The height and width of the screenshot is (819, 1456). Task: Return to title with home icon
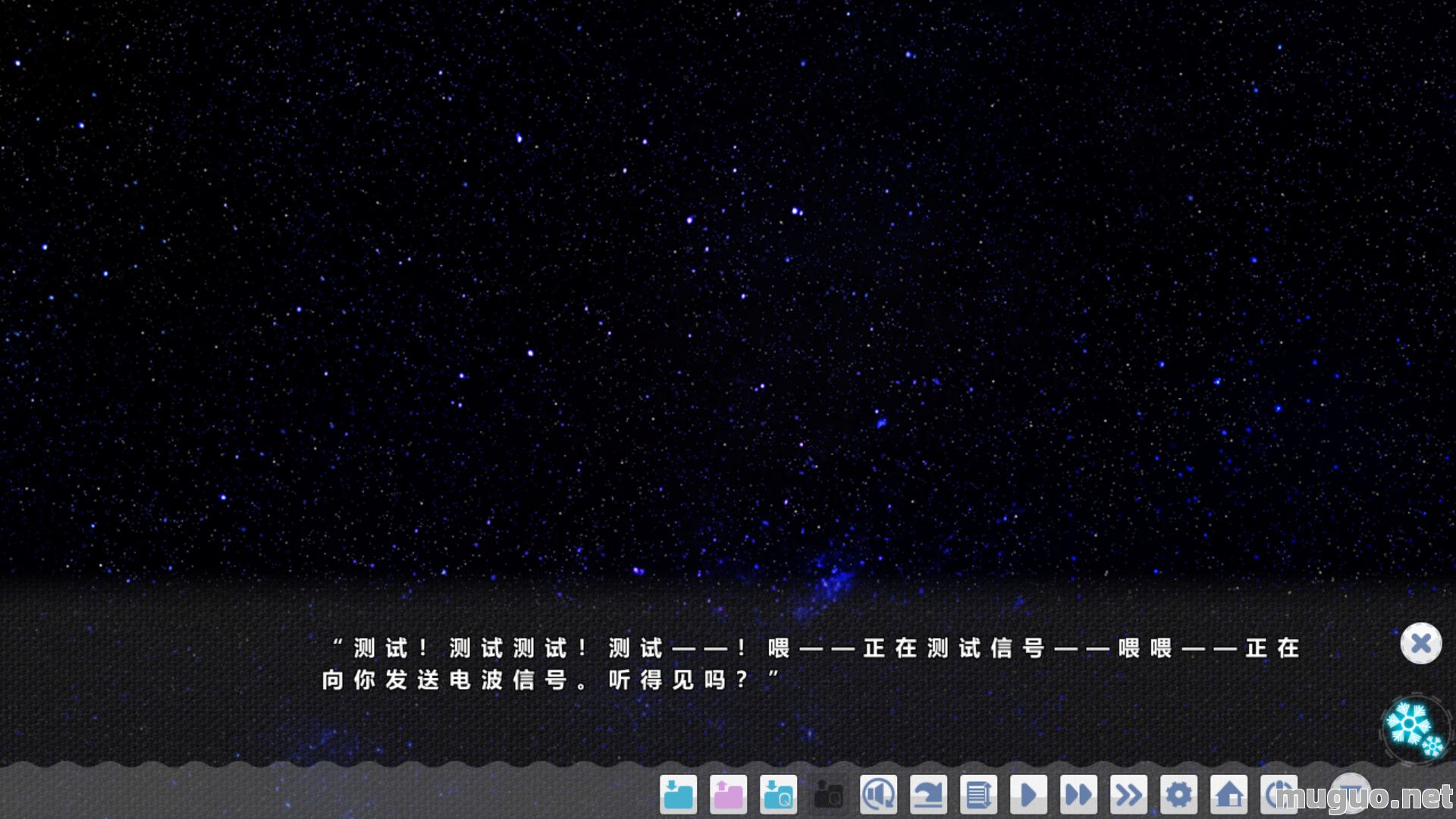[1228, 795]
